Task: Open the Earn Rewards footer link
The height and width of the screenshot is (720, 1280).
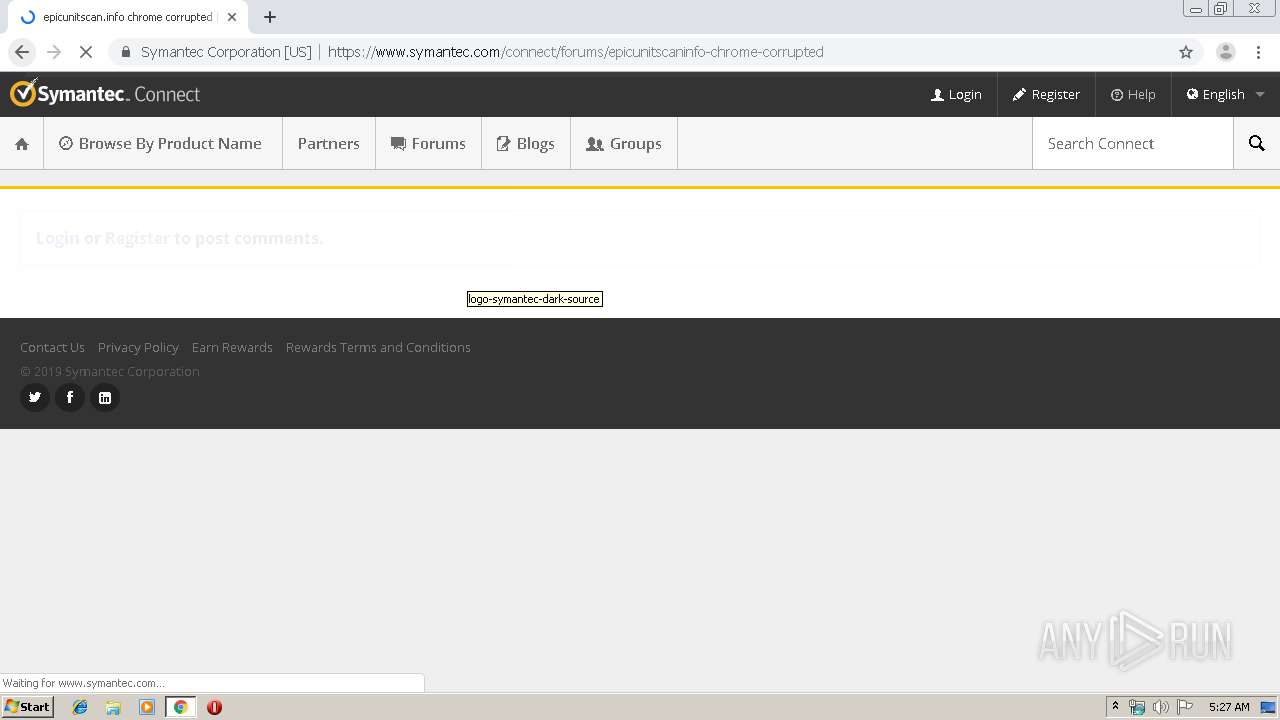Action: tap(232, 347)
